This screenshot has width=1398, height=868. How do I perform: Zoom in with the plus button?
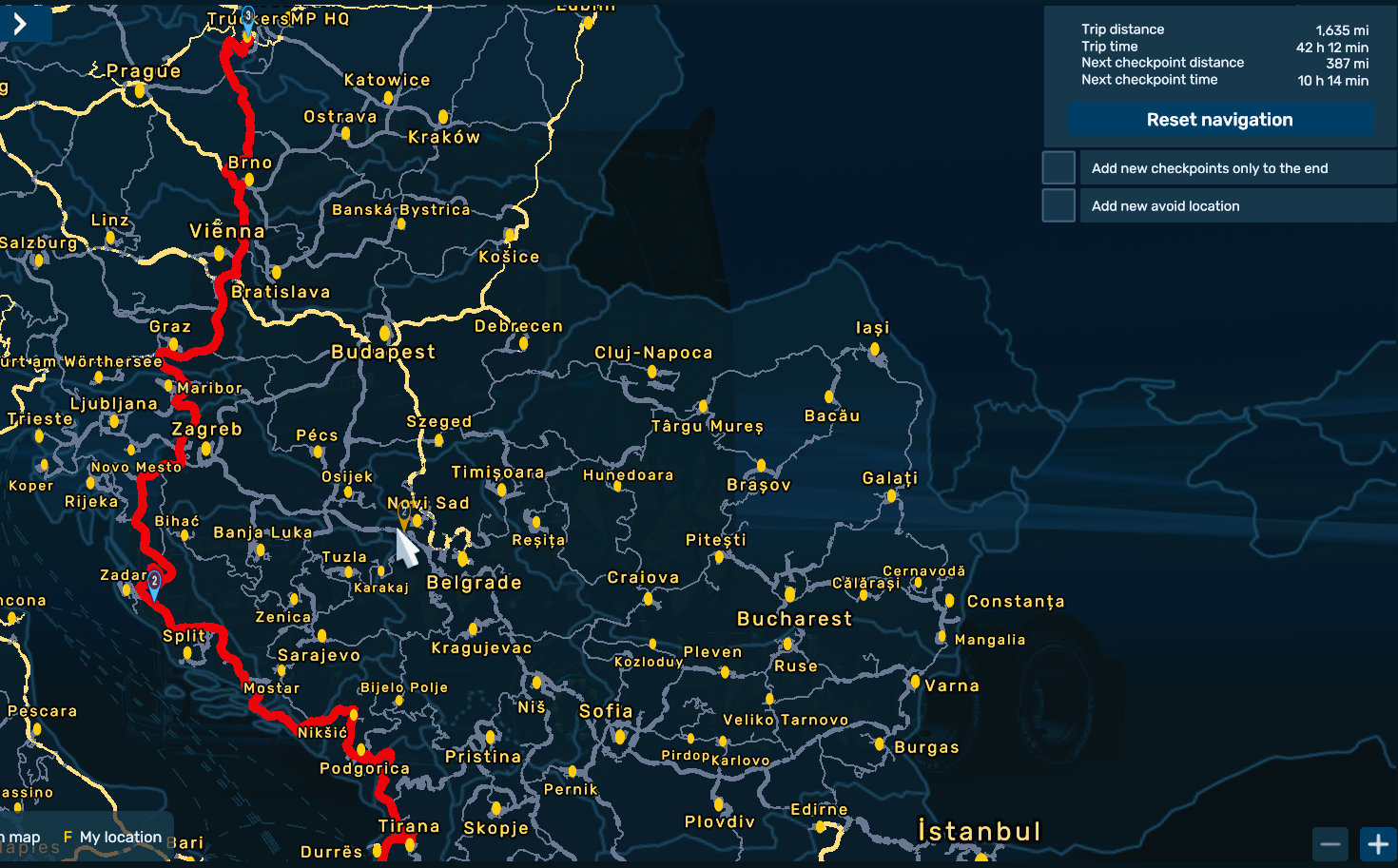[x=1377, y=843]
